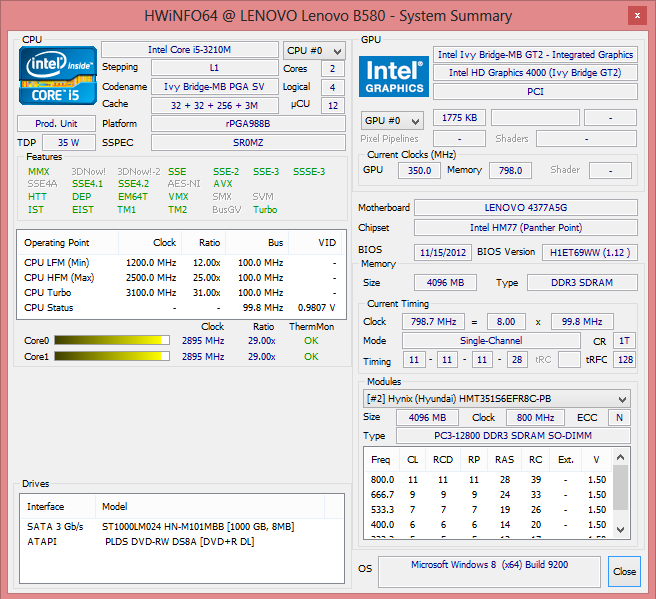Image resolution: width=656 pixels, height=599 pixels.
Task: Click the Core1 usage bar
Action: point(112,356)
